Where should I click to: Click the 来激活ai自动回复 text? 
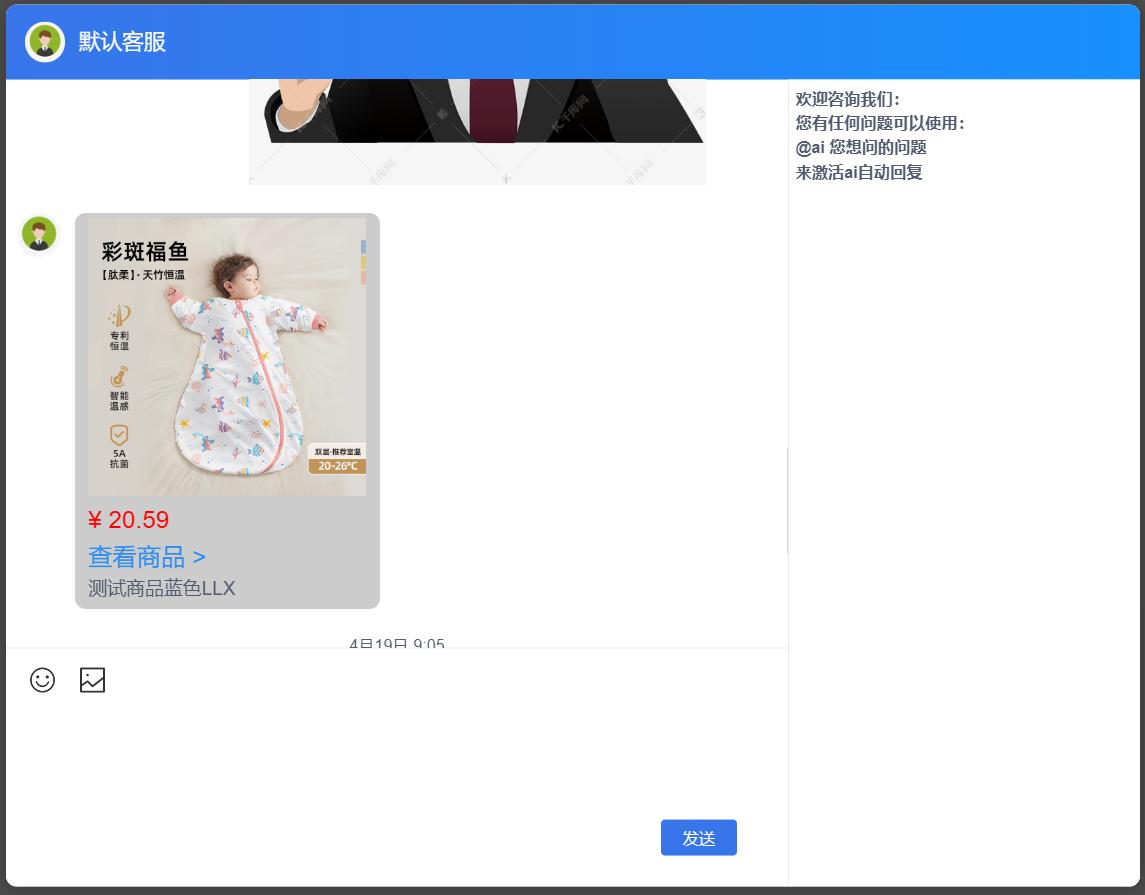coord(859,172)
